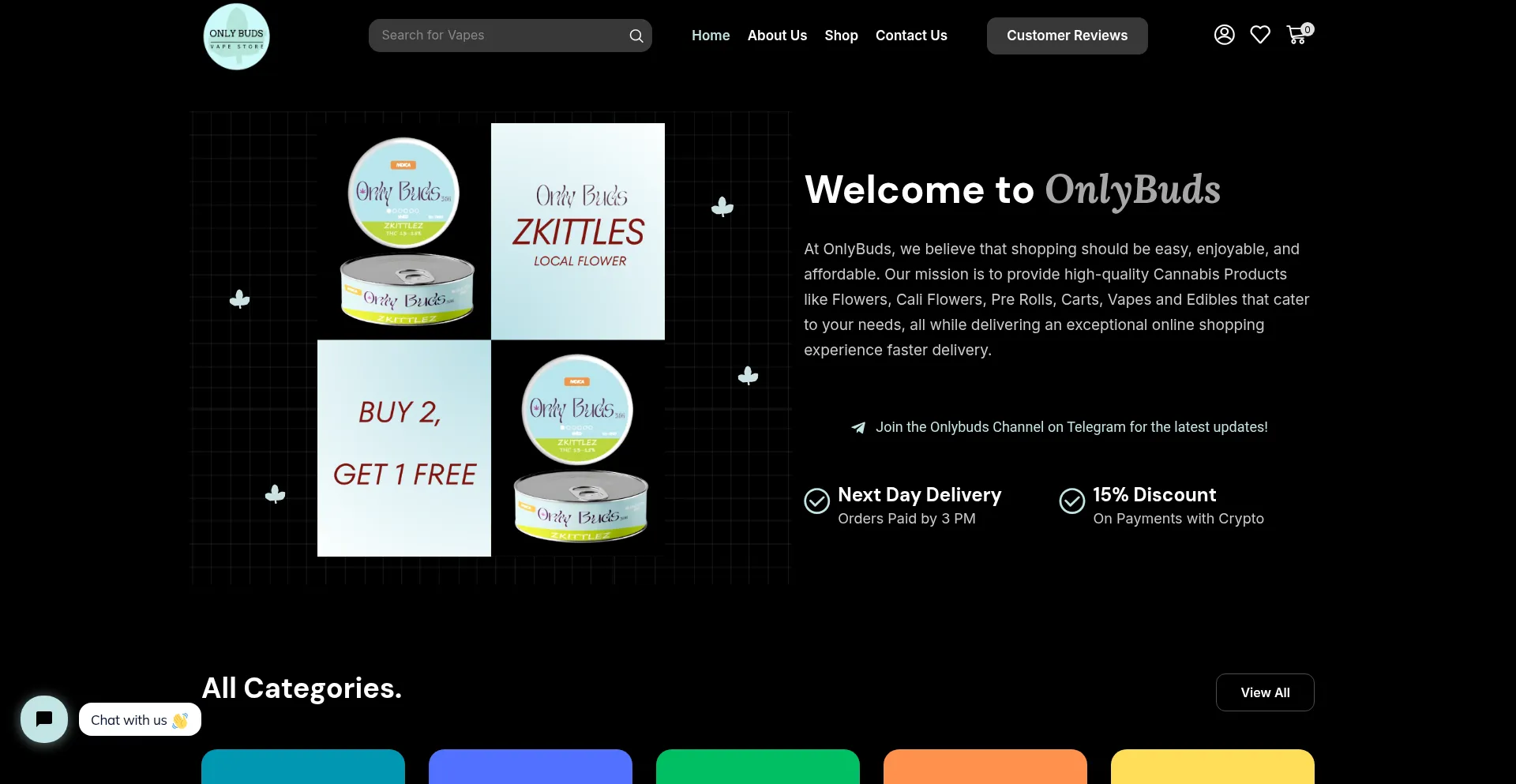Click the All Categories heading
This screenshot has height=784, width=1516.
coord(302,688)
